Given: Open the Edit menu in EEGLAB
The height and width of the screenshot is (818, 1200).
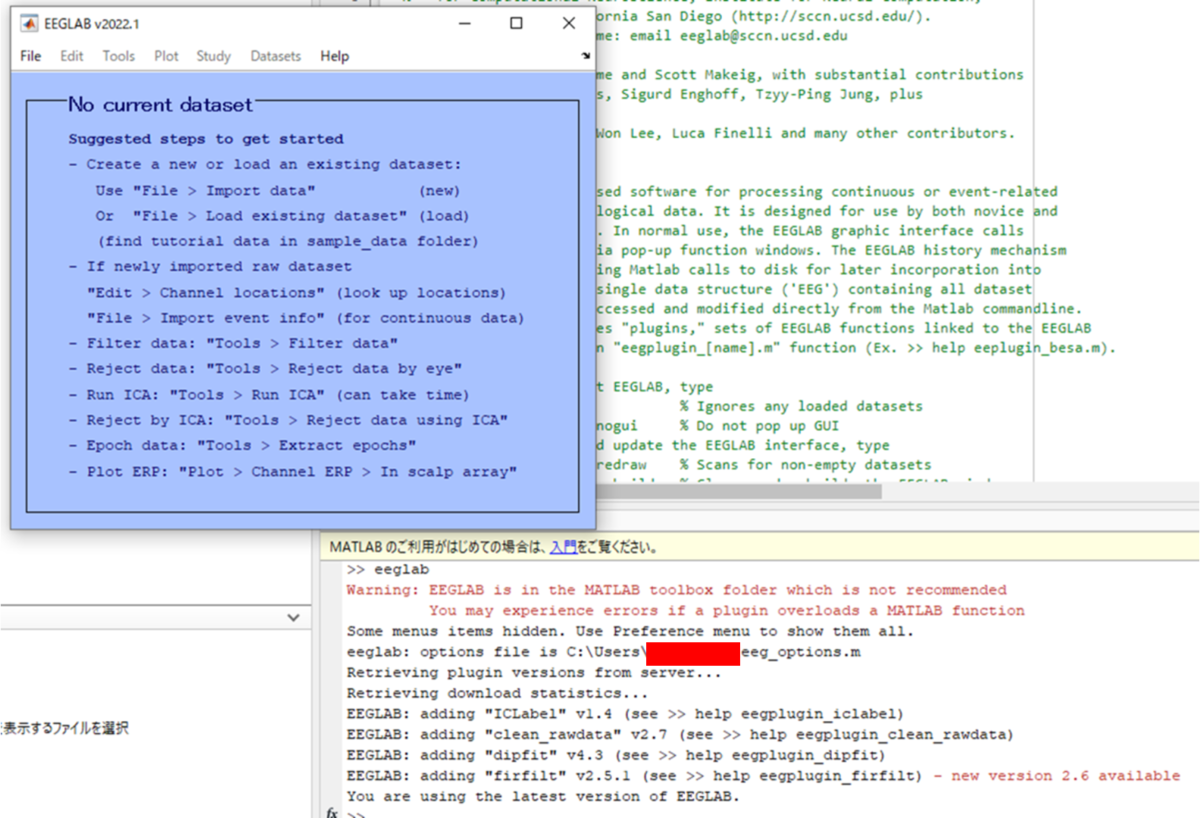Looking at the screenshot, I should pyautogui.click(x=72, y=56).
